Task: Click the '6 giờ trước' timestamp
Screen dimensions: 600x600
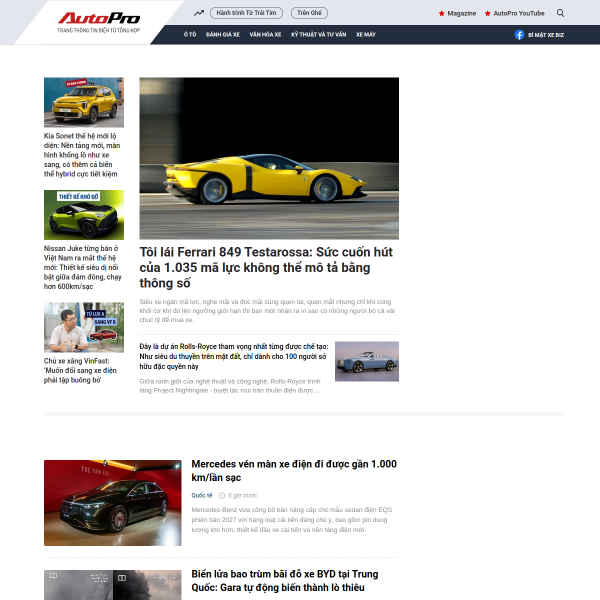Action: 243,496
